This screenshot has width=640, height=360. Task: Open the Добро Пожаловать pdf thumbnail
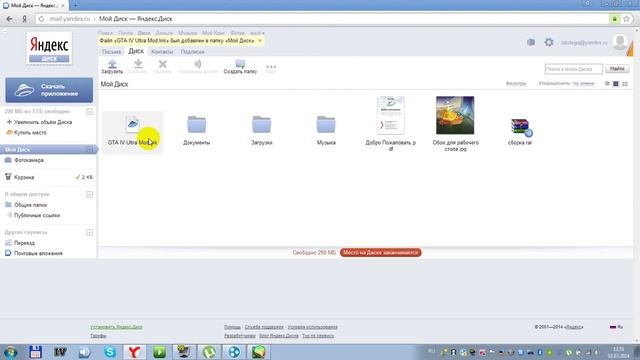[x=391, y=115]
